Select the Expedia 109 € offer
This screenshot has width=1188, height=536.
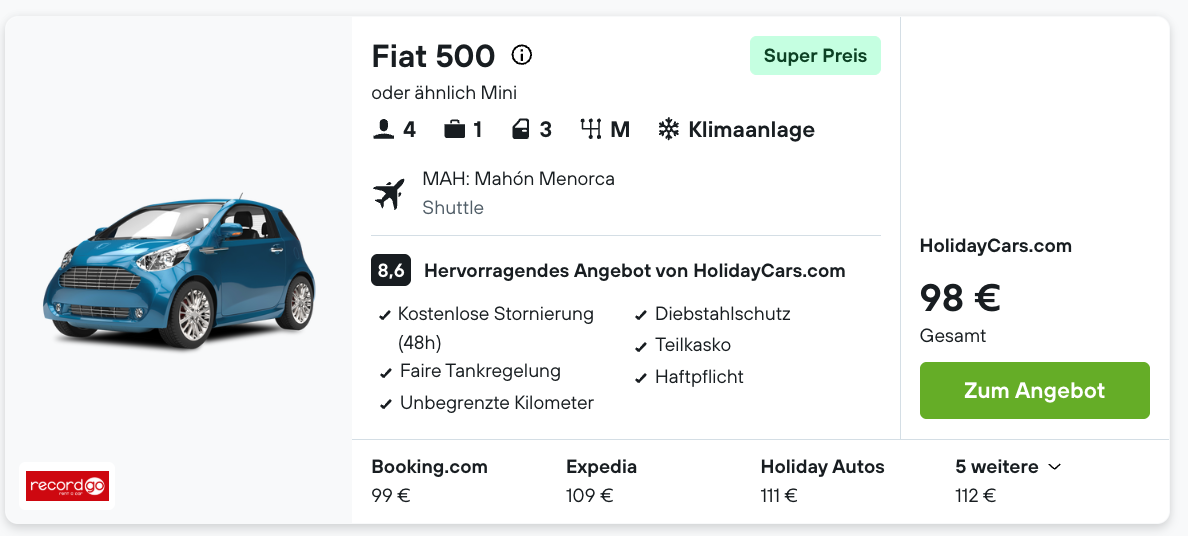click(x=602, y=481)
